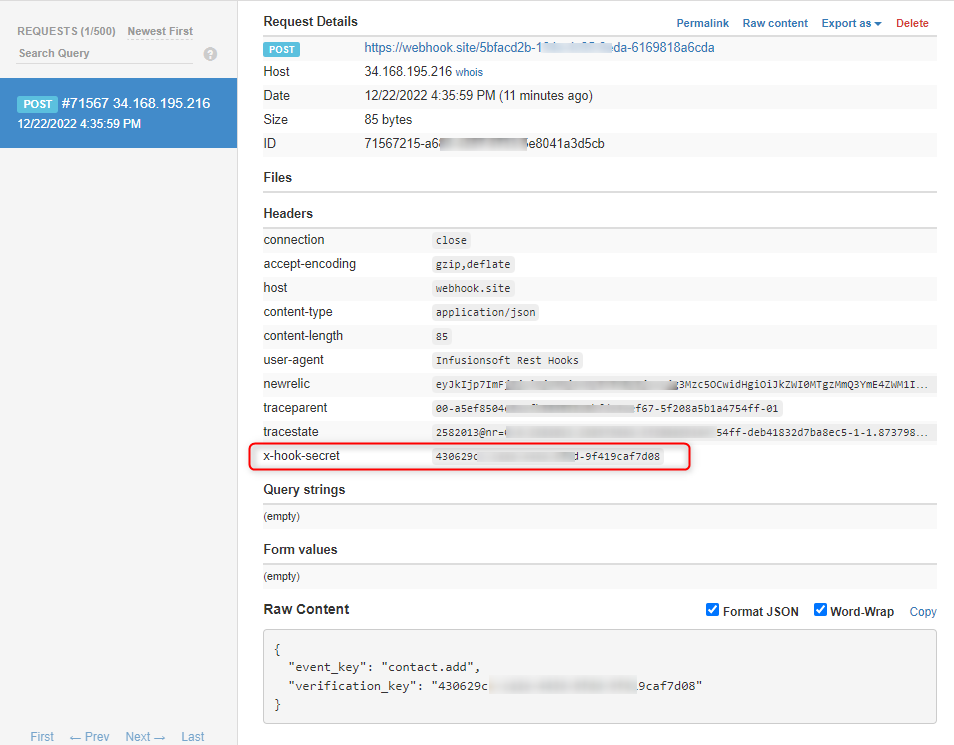Click the Search Query input field
The height and width of the screenshot is (745, 954).
tap(105, 54)
